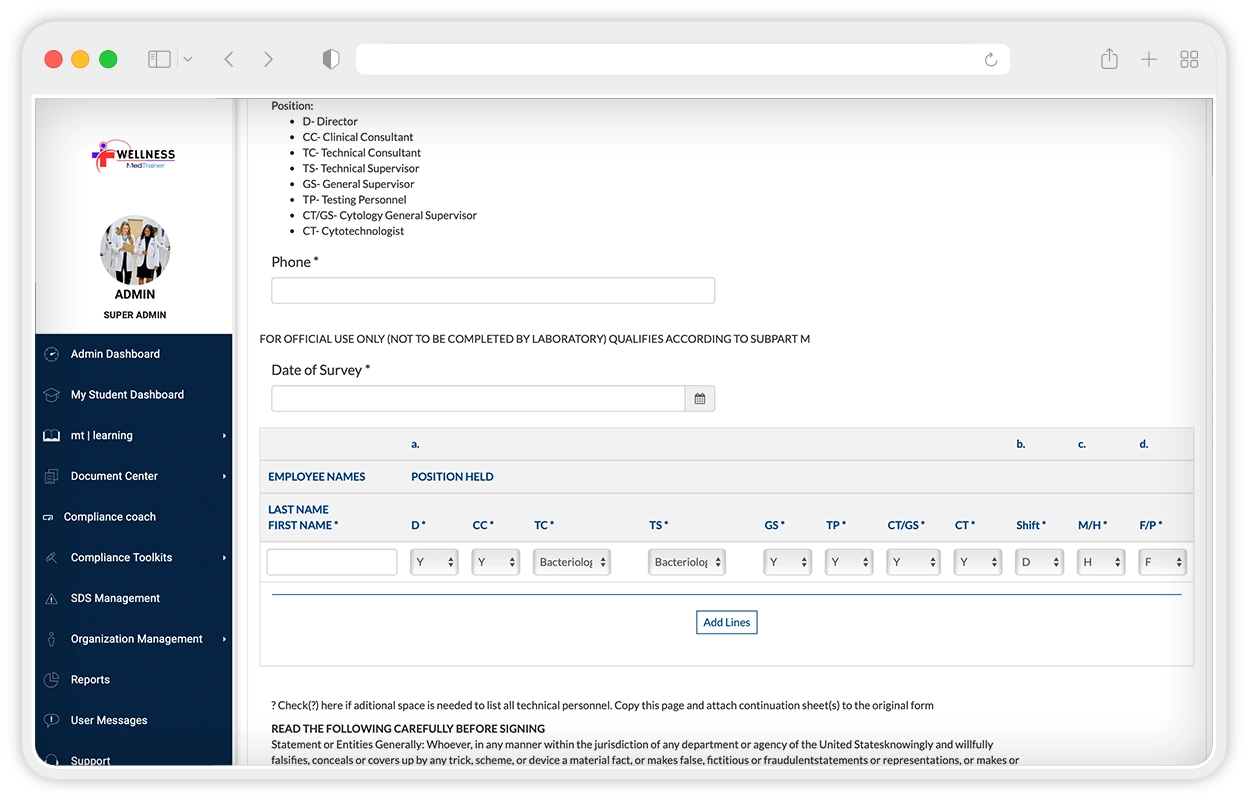
Task: Click the Admin Dashboard gauge icon
Action: (x=52, y=354)
